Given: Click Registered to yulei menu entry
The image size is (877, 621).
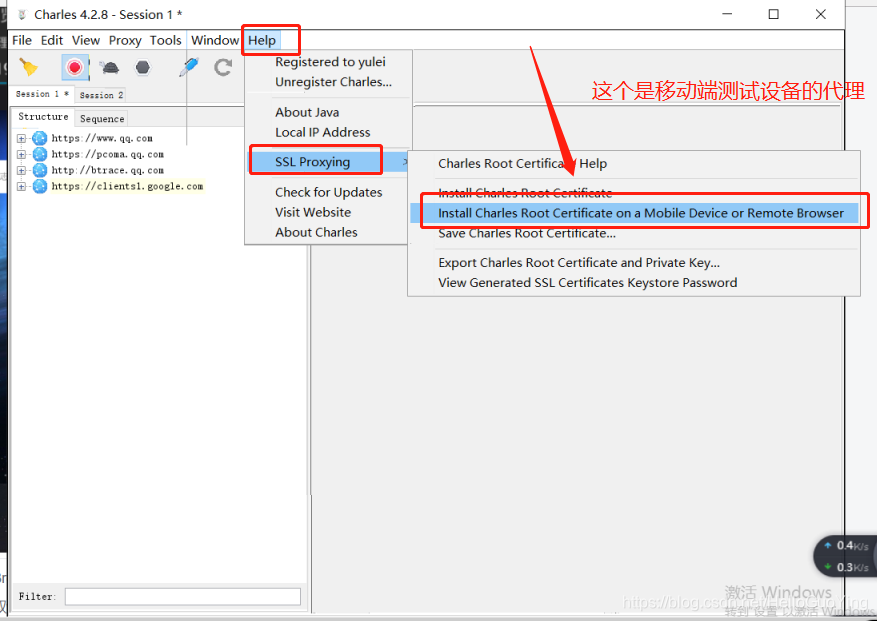Looking at the screenshot, I should tap(330, 62).
